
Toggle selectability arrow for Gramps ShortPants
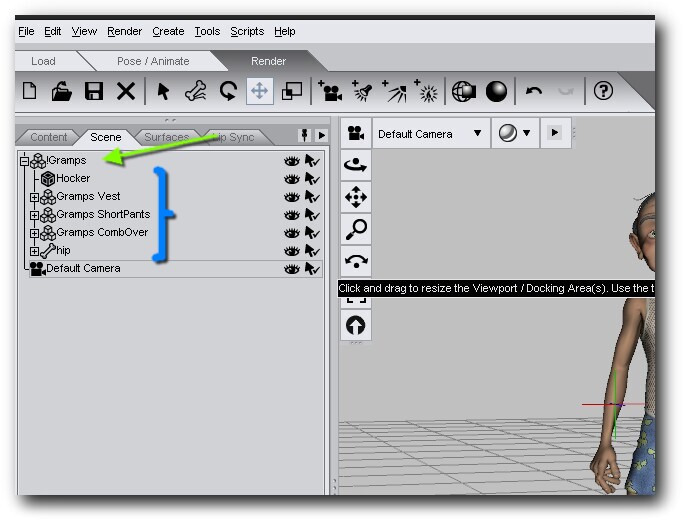coord(312,215)
